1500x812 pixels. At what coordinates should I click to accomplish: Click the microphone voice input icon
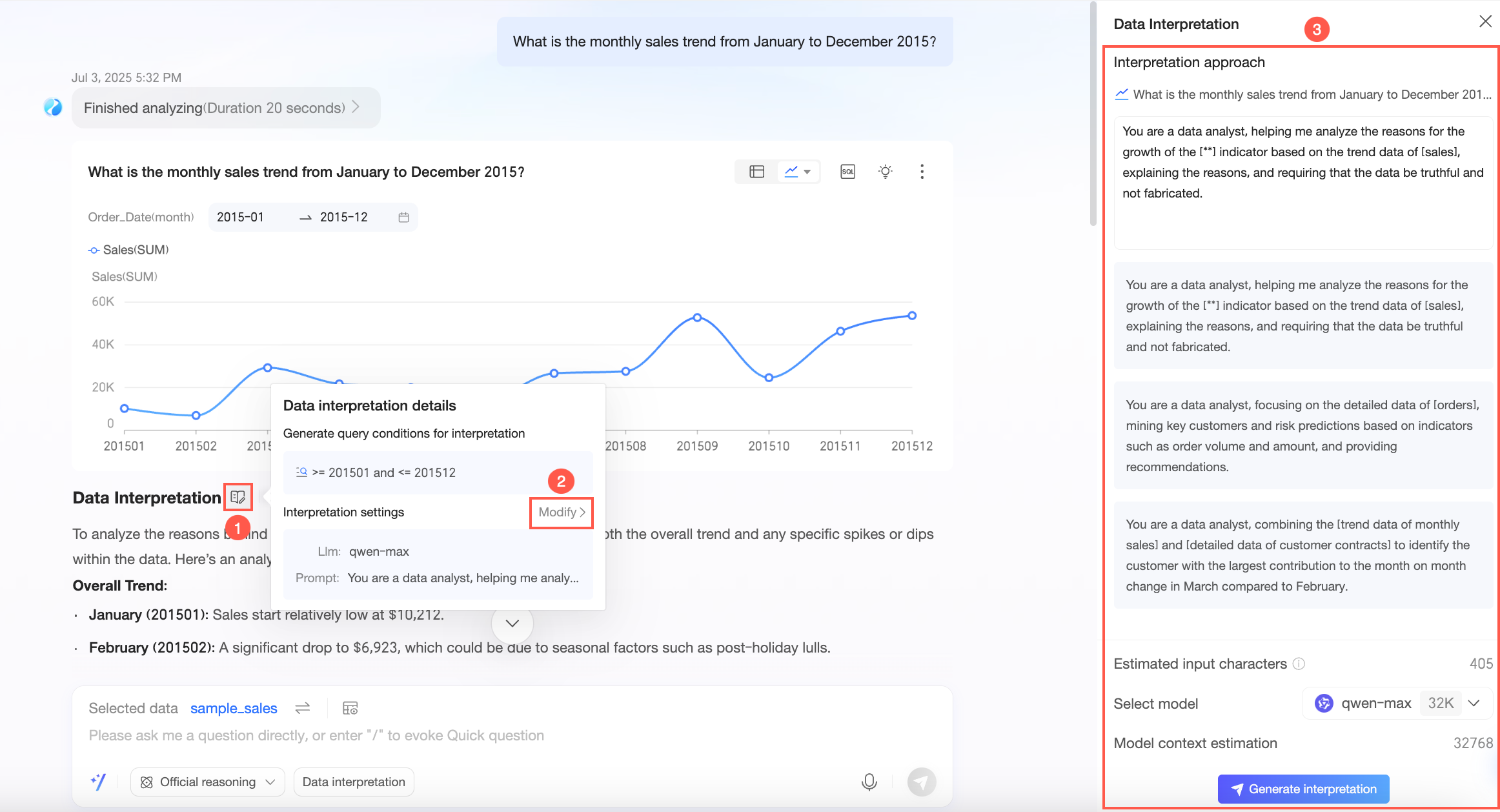click(x=869, y=782)
